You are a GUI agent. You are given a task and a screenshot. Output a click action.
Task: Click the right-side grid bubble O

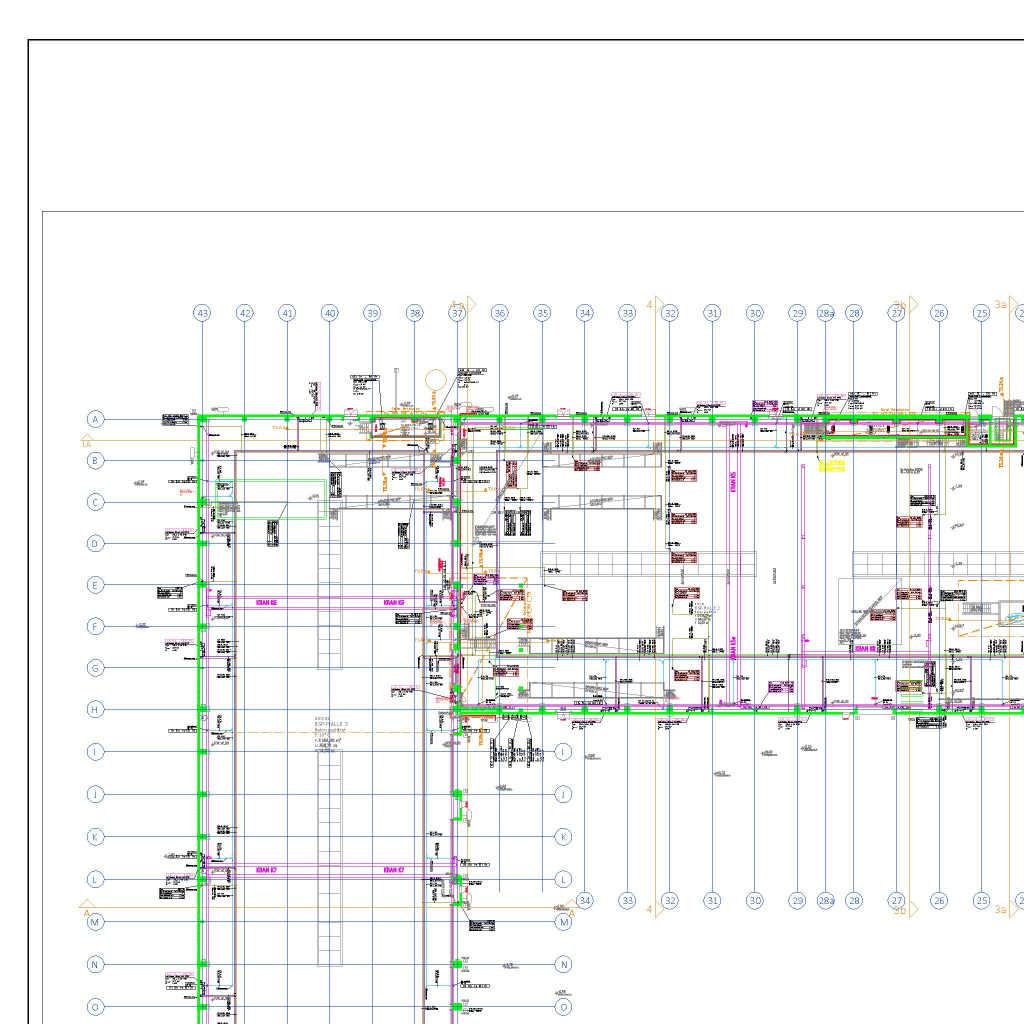coord(564,1007)
